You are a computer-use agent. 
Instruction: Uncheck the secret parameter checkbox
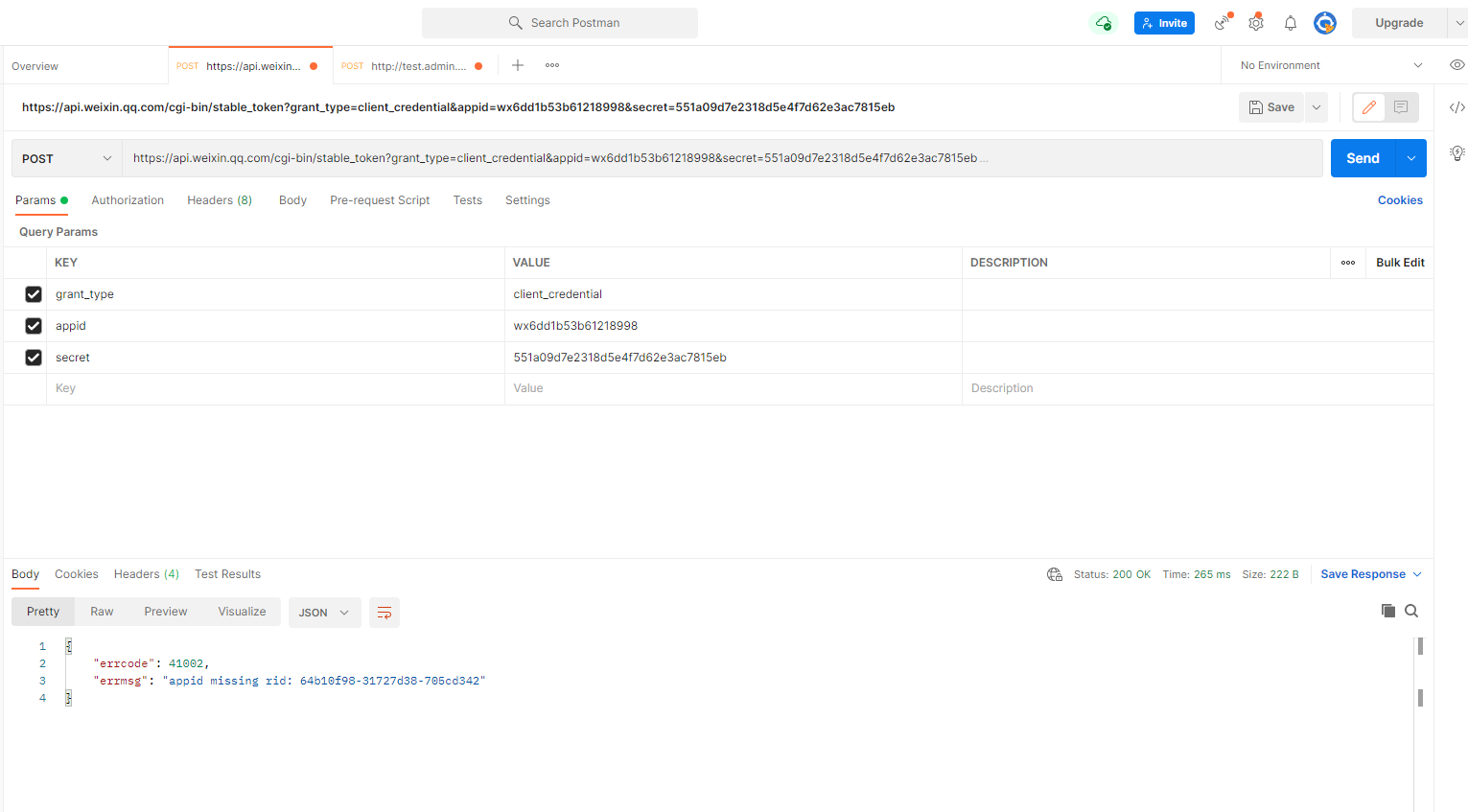(34, 358)
